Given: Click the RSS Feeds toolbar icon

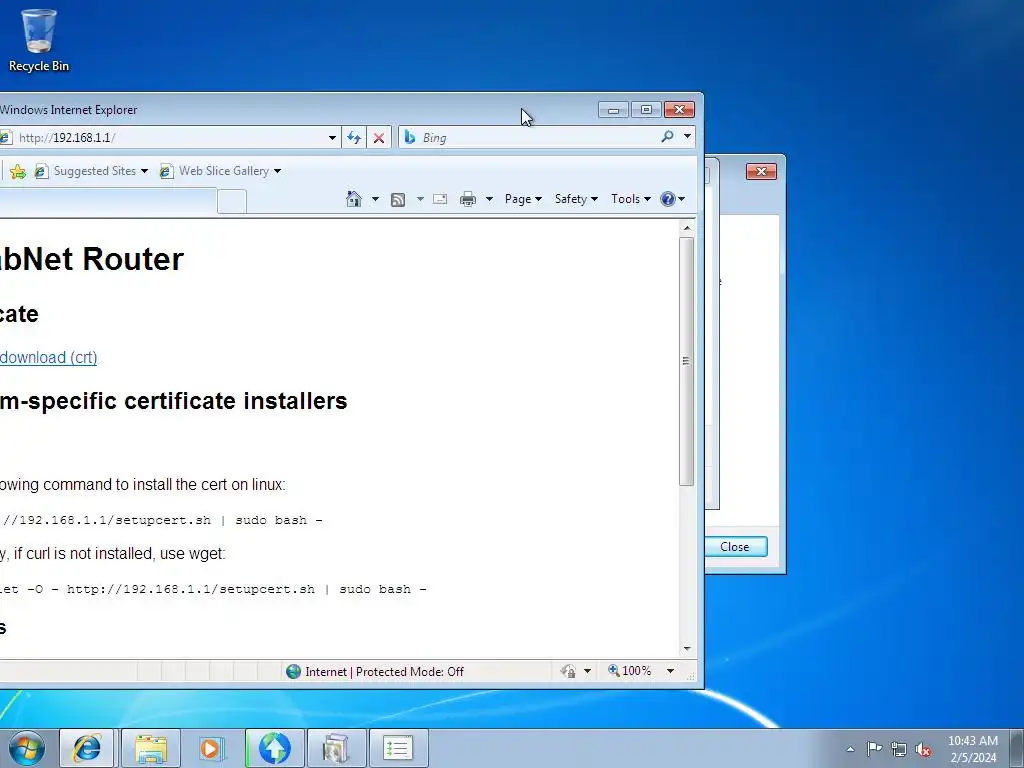Looking at the screenshot, I should [x=398, y=199].
